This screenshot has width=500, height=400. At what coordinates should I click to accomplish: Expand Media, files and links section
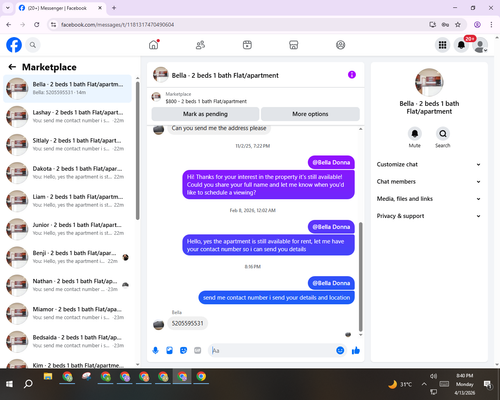429,199
